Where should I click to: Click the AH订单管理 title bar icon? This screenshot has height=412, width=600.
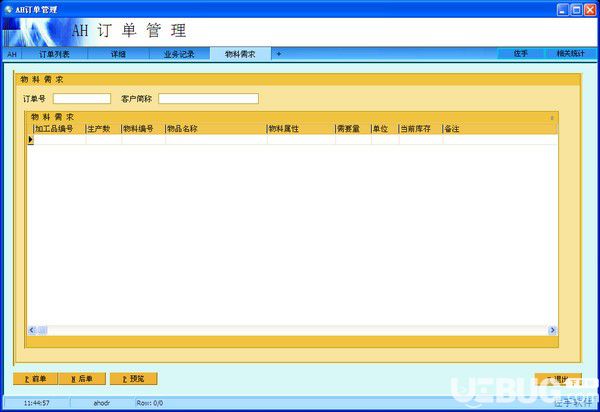click(8, 9)
